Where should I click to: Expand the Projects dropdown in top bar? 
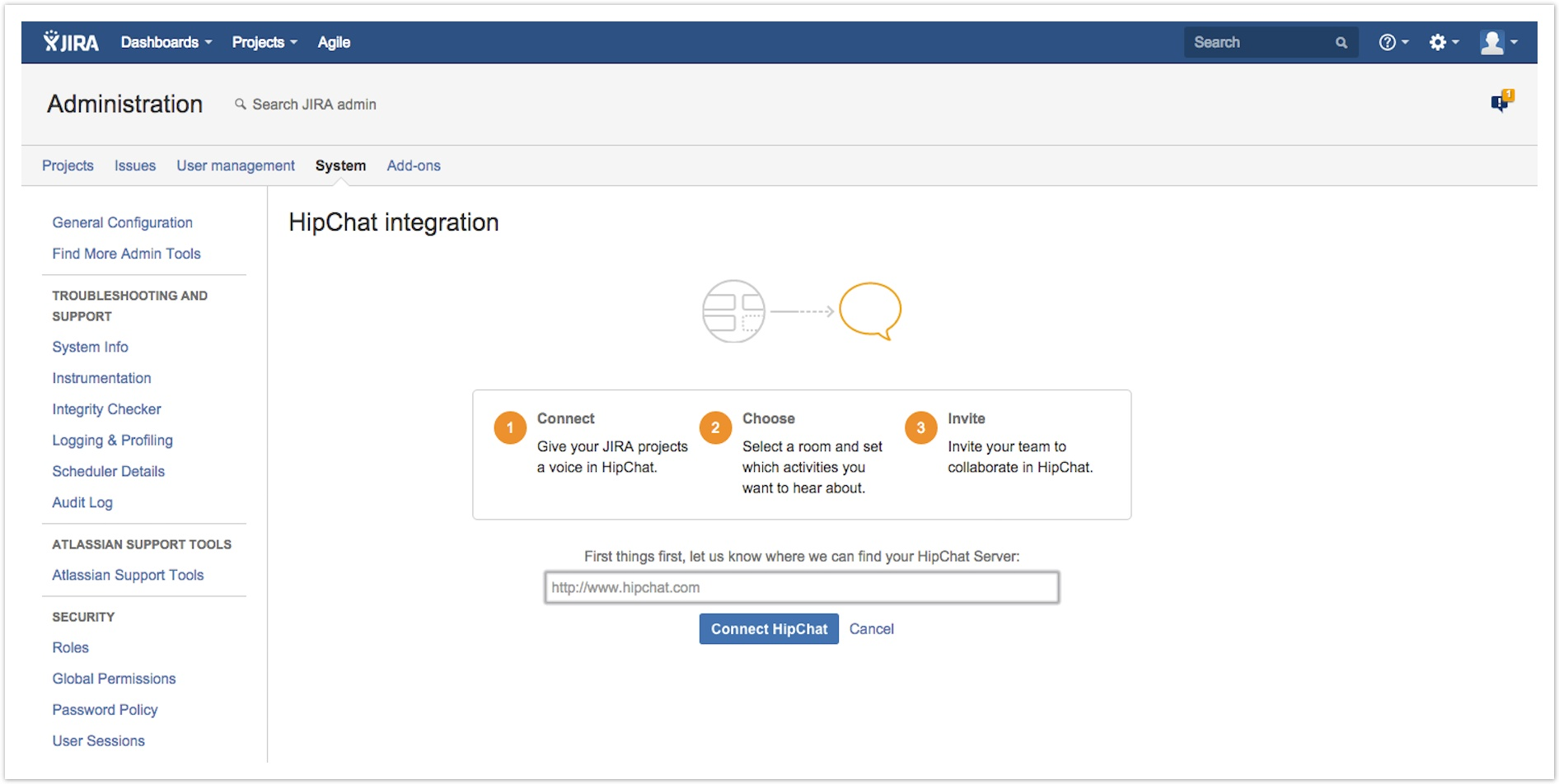click(265, 42)
